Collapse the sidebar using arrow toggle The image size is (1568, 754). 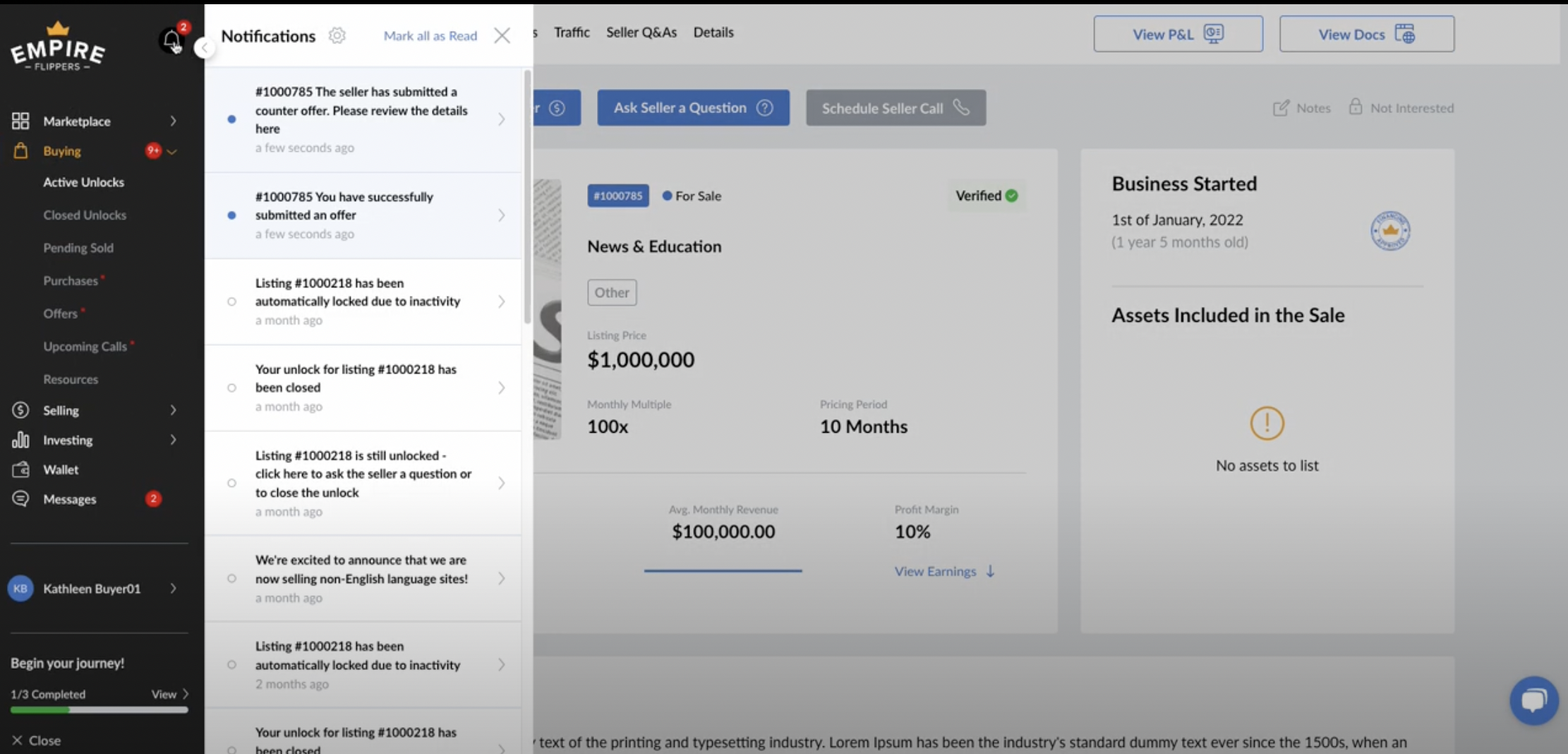(x=204, y=48)
